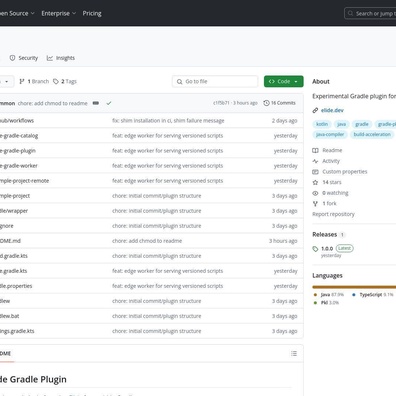Open the gradle-plugin folder
Image resolution: width=396 pixels, height=396 pixels.
pos(18,151)
